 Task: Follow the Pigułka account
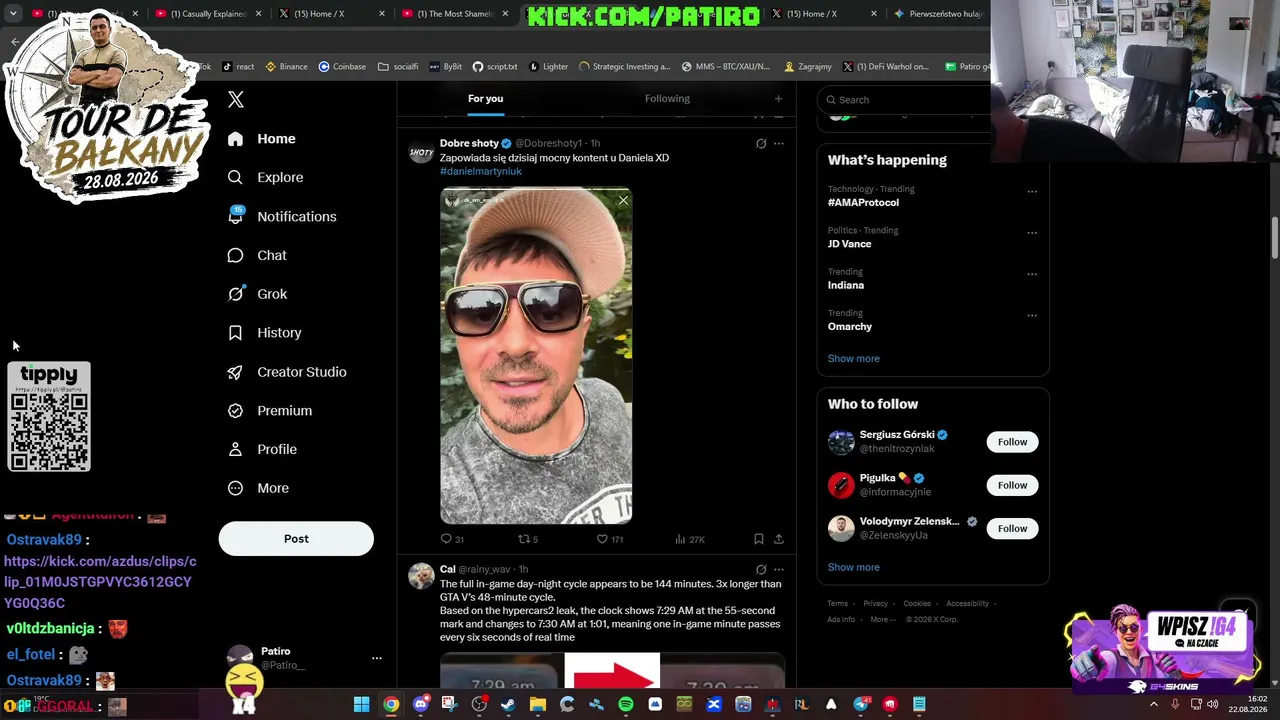[x=1012, y=485]
